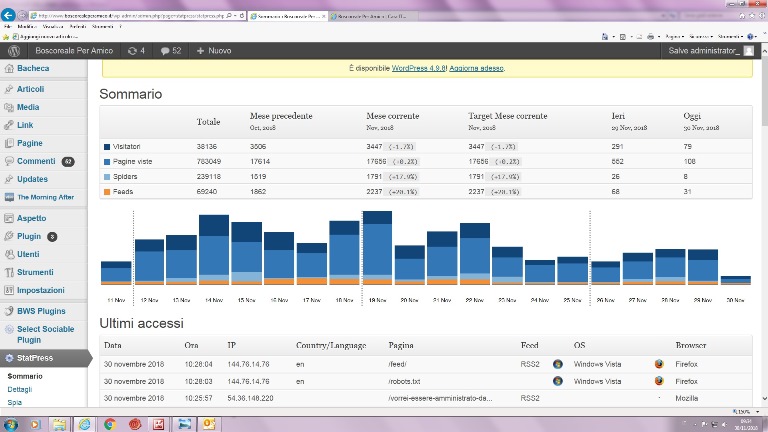The image size is (768, 432).
Task: Open the Pagine section
Action: point(29,143)
